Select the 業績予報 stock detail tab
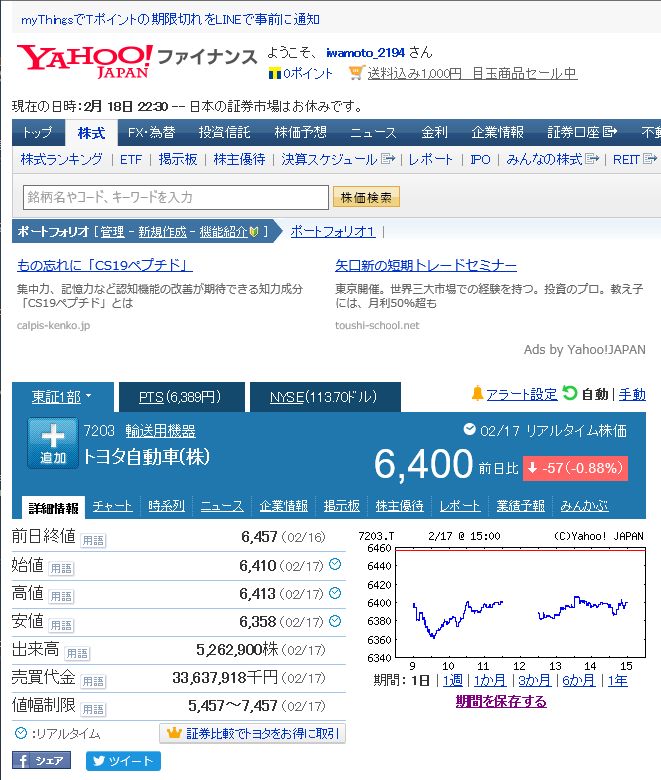Image resolution: width=661 pixels, height=780 pixels. click(x=520, y=506)
